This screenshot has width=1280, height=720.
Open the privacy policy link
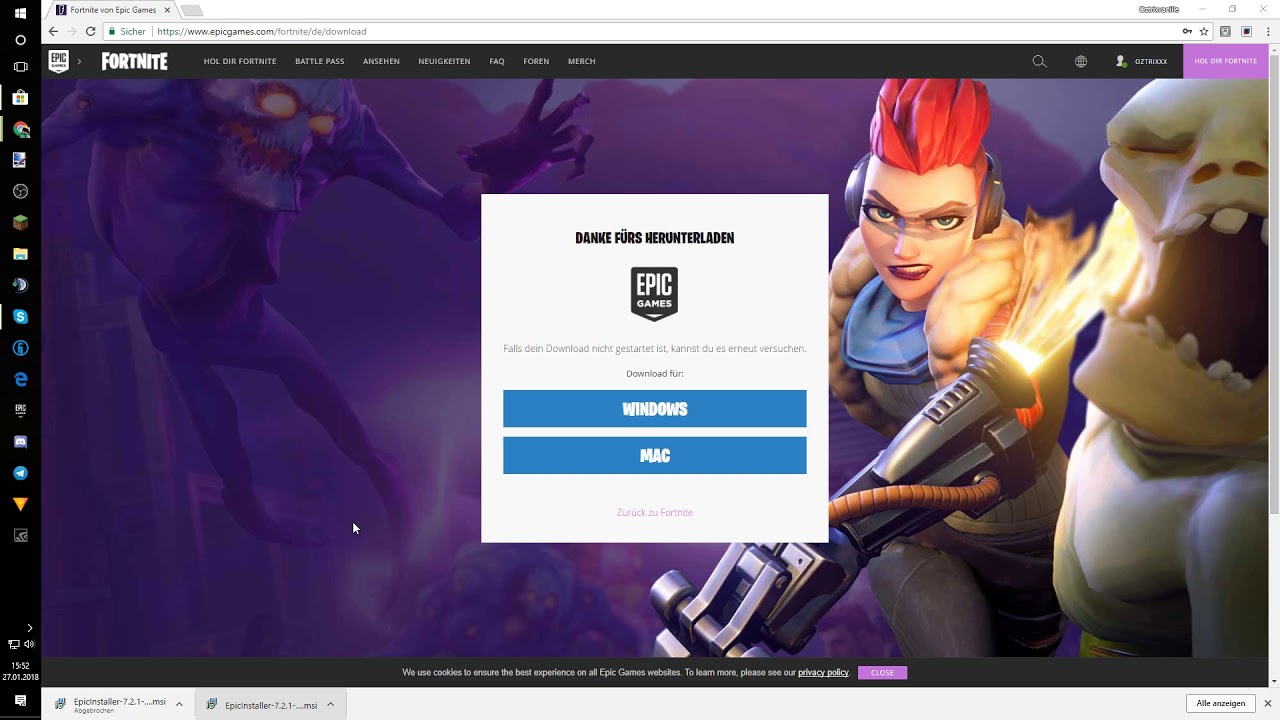pyautogui.click(x=823, y=673)
